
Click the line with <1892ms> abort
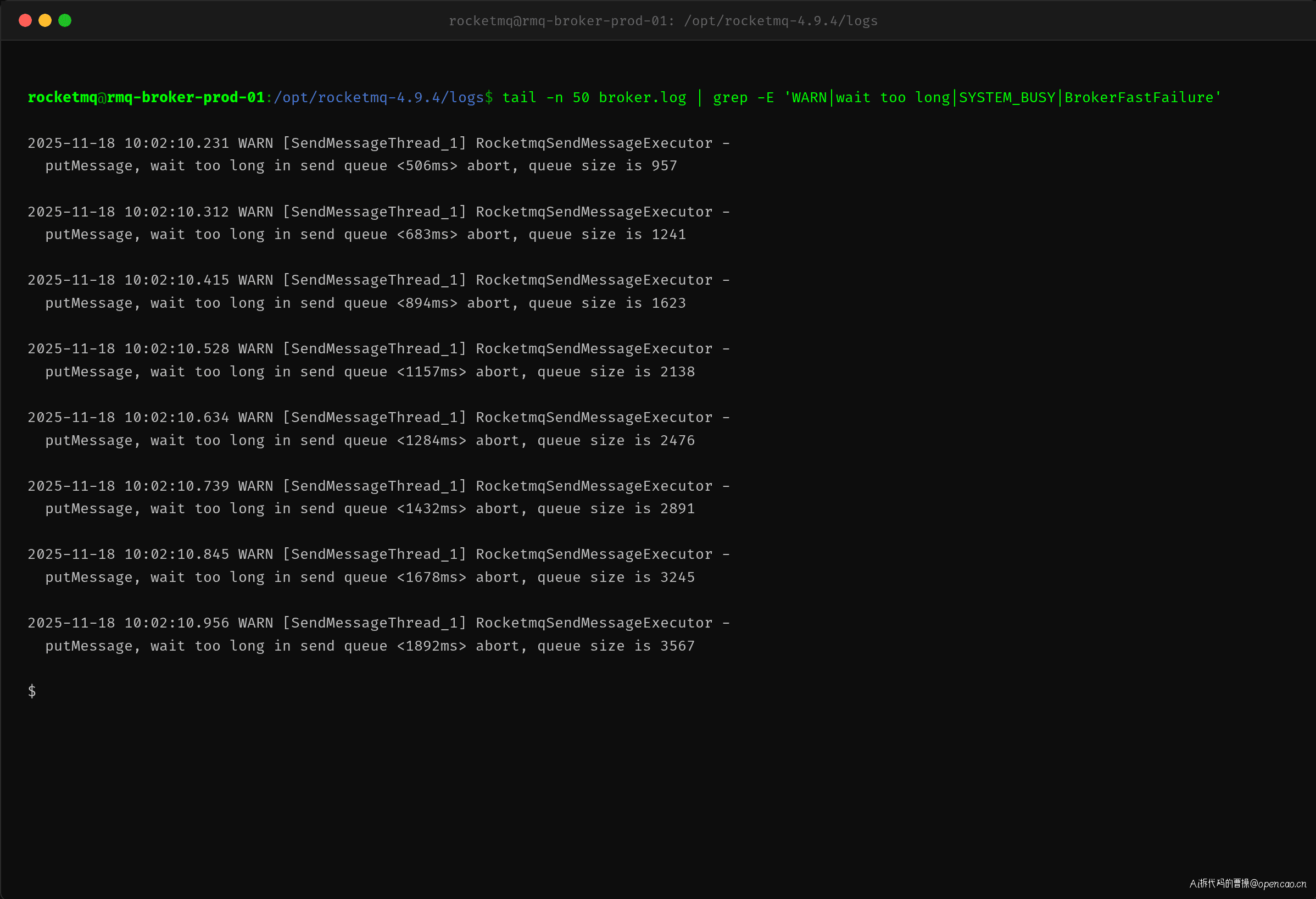370,646
